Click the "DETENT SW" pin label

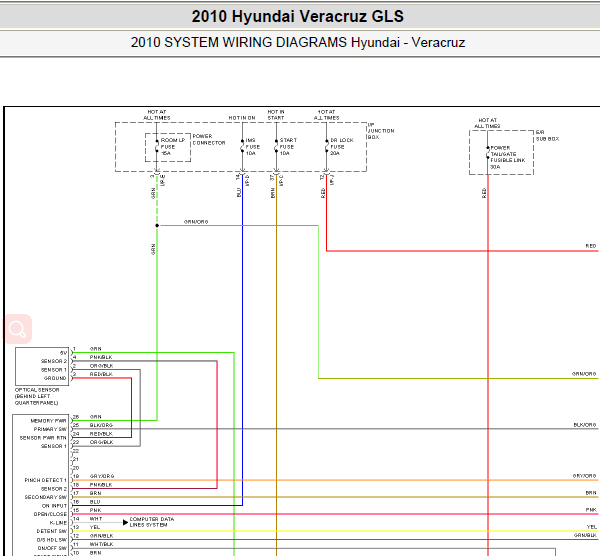[52, 531]
